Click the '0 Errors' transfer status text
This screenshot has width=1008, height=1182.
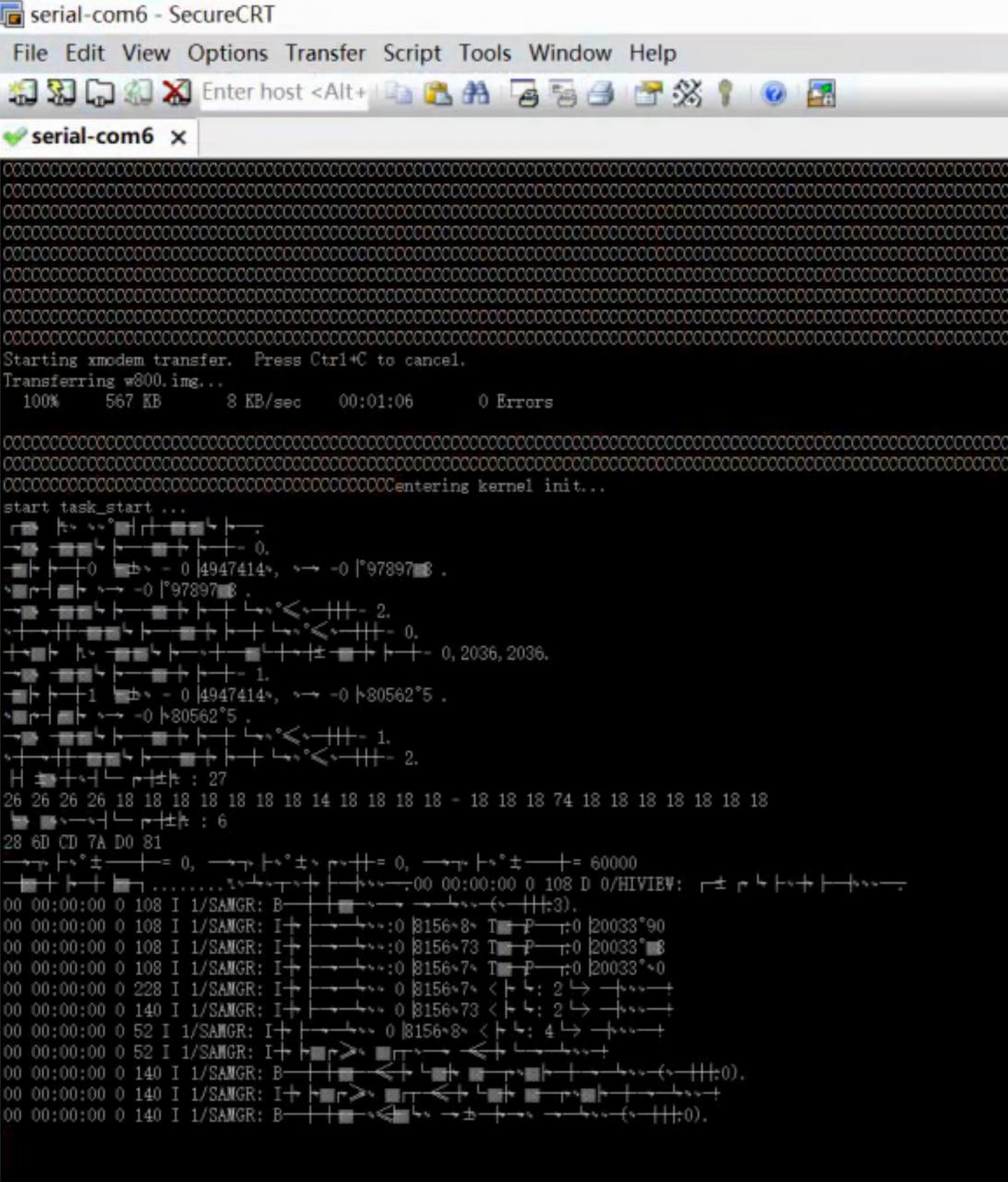click(x=515, y=402)
